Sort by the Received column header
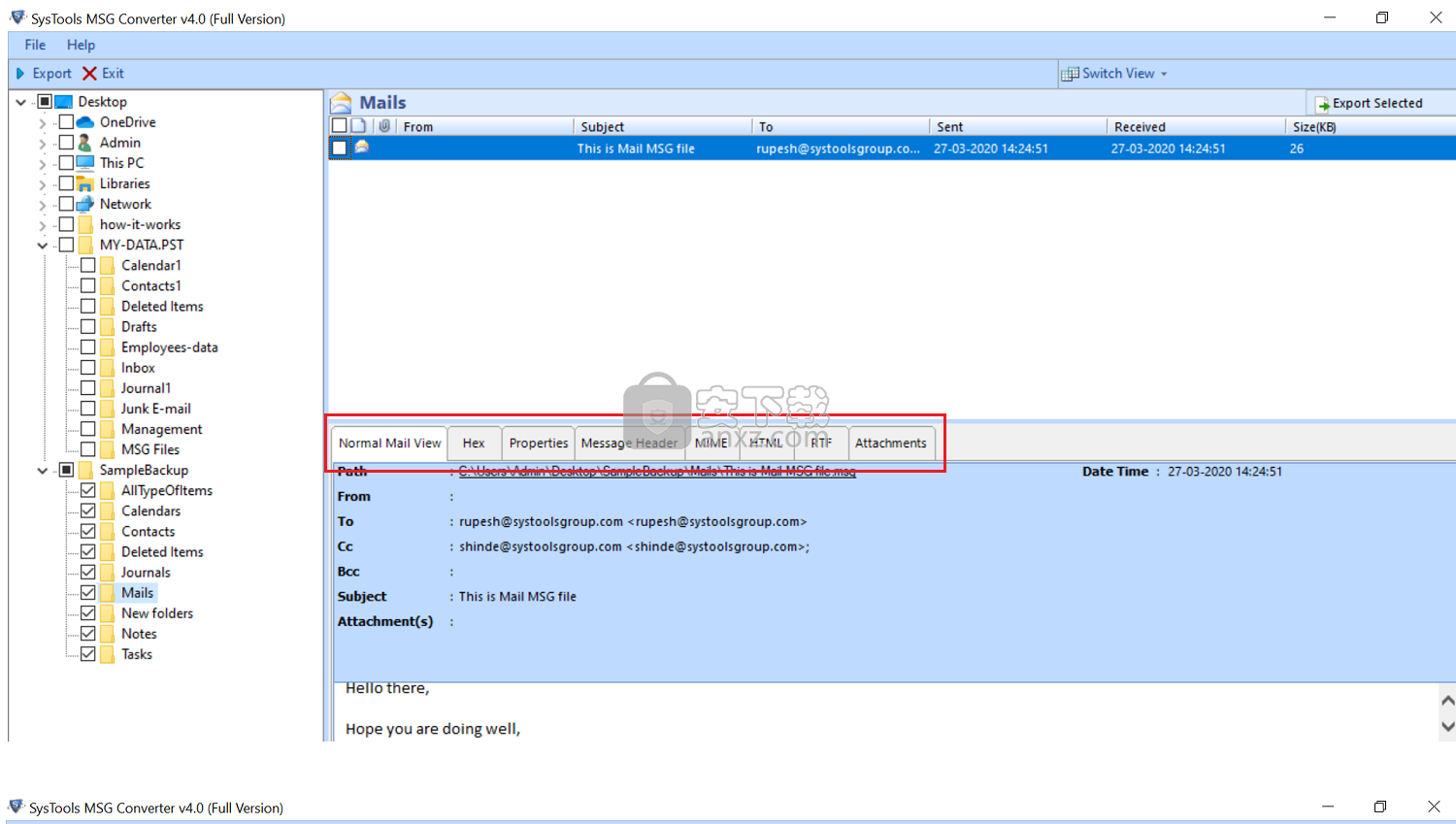Image resolution: width=1456 pixels, height=824 pixels. pyautogui.click(x=1196, y=126)
